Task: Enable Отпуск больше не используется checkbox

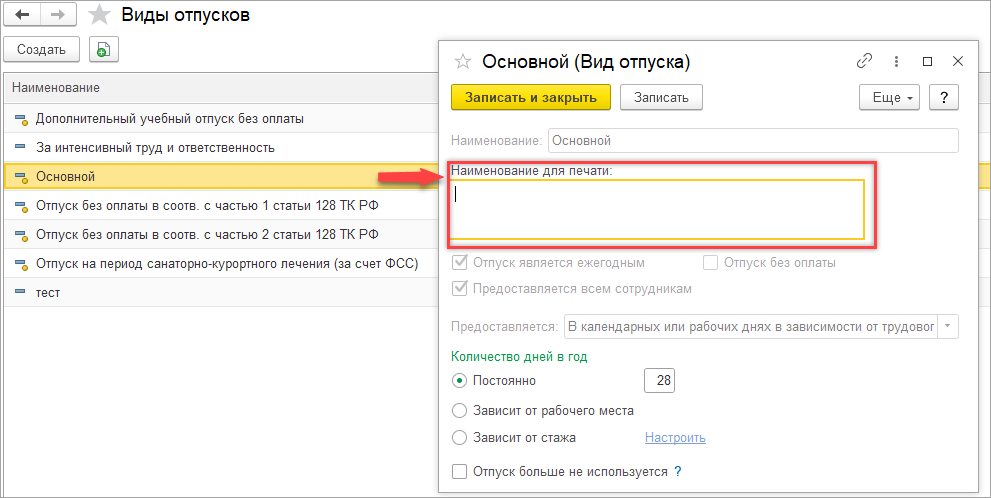Action: [x=460, y=471]
